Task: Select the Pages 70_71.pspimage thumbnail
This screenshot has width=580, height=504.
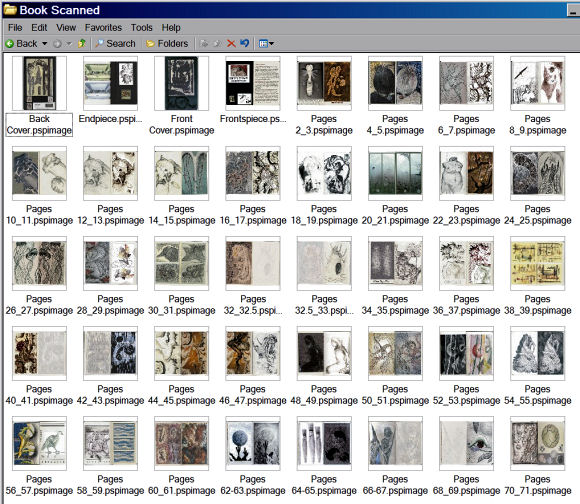Action: (537, 443)
